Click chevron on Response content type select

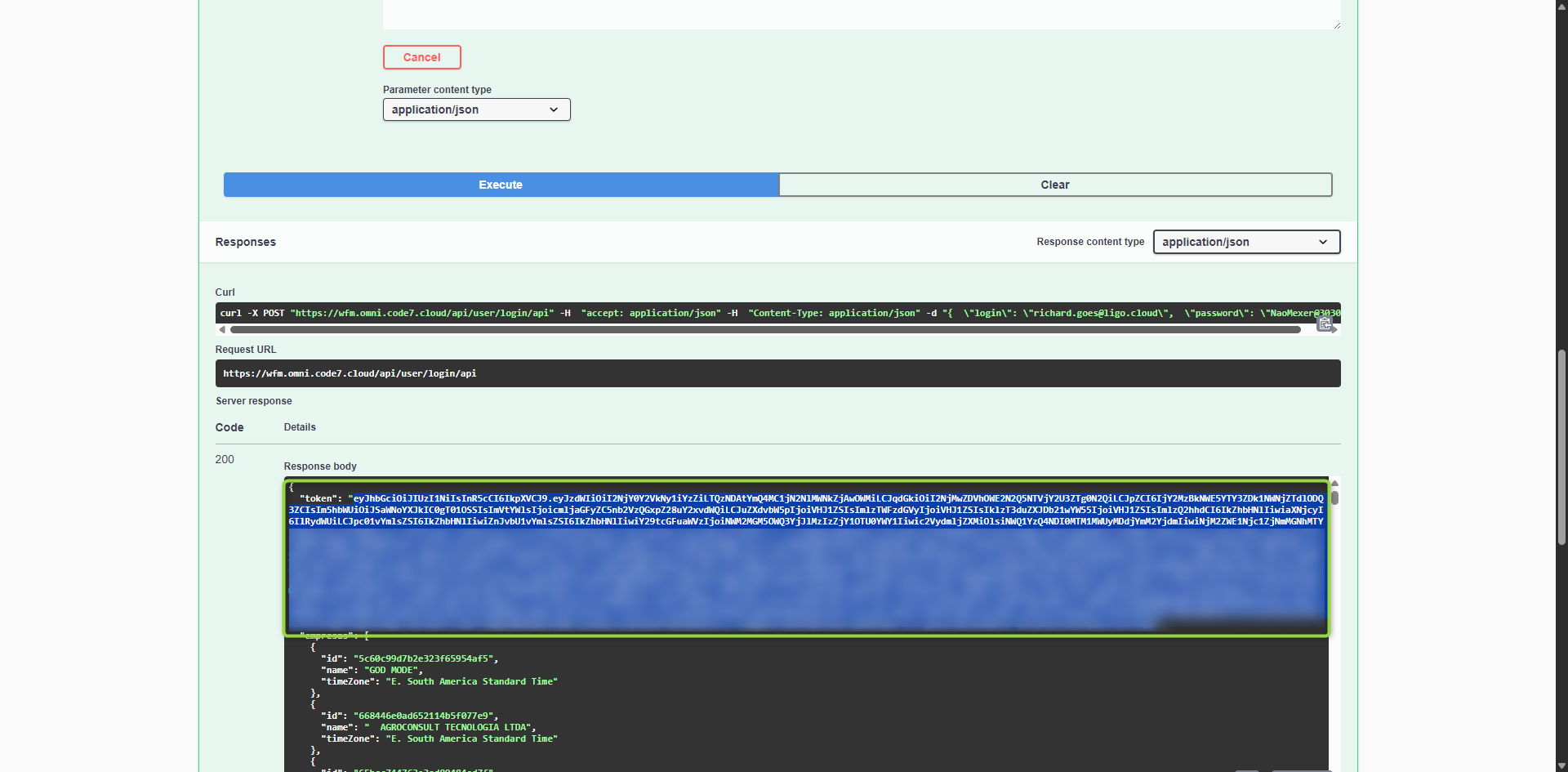tap(1323, 242)
